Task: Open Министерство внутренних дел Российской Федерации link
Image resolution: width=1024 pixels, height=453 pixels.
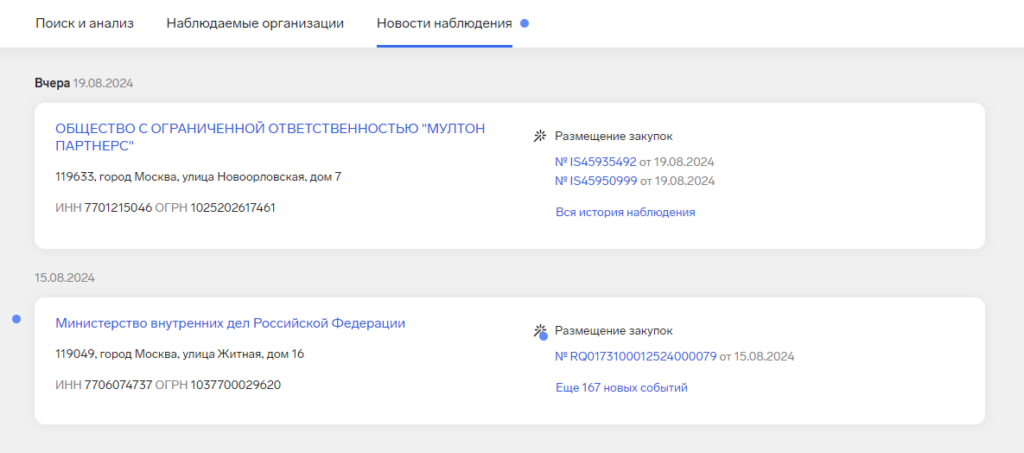Action: [230, 323]
